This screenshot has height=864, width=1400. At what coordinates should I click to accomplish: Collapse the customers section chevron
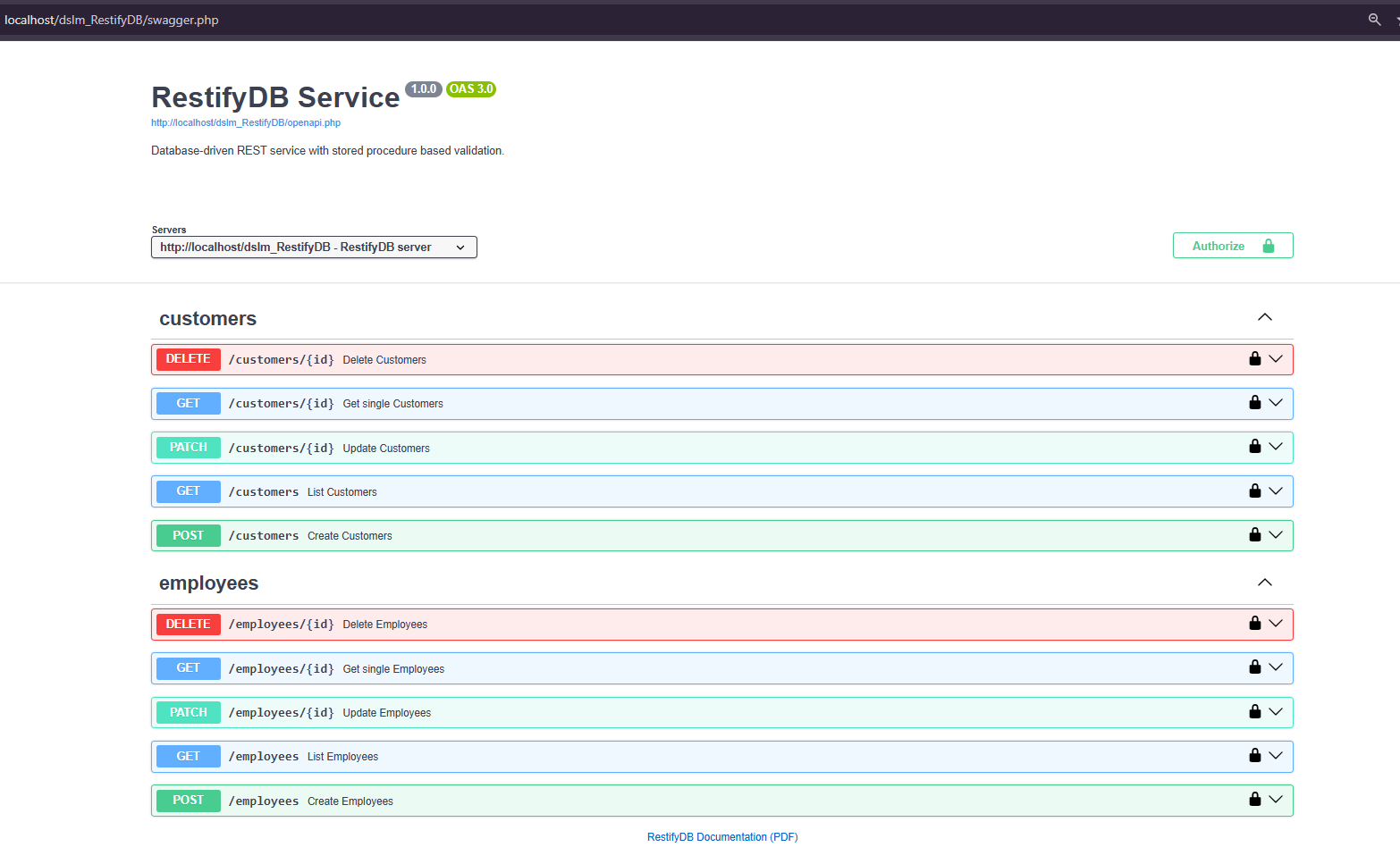[x=1264, y=318]
